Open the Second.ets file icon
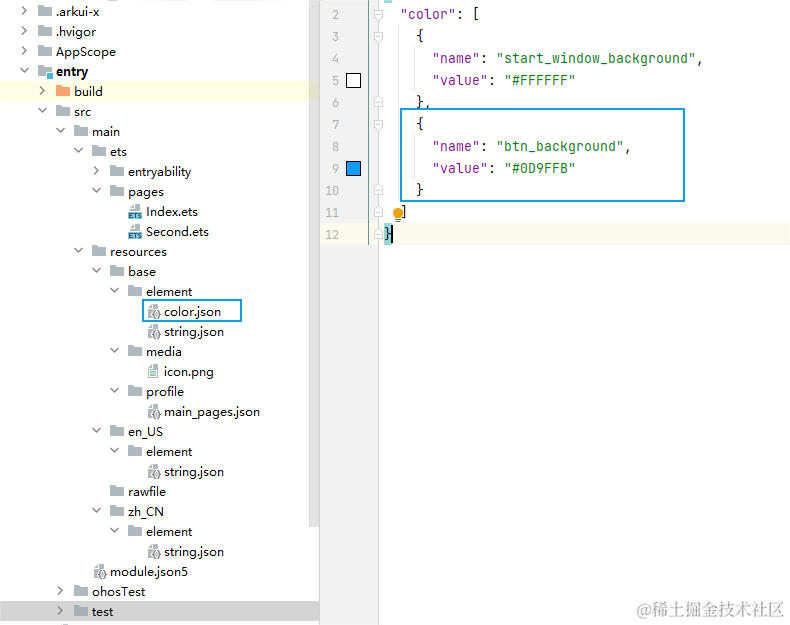Image resolution: width=790 pixels, height=625 pixels. 135,232
